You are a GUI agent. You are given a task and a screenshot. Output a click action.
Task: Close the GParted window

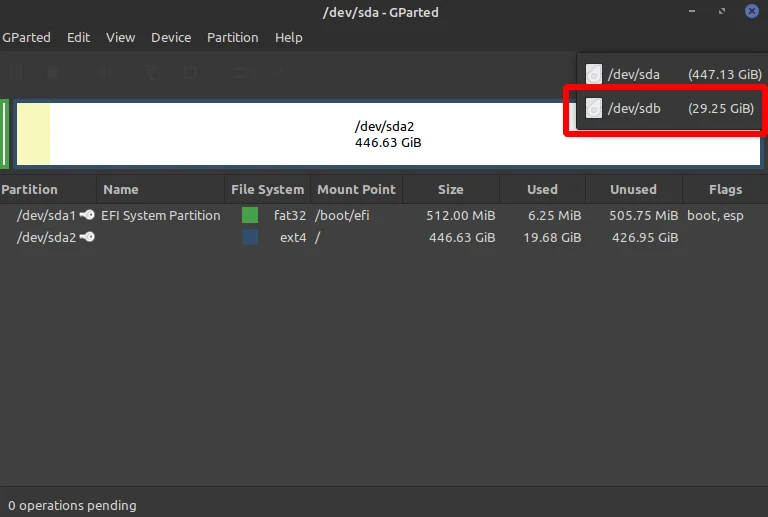coord(752,11)
